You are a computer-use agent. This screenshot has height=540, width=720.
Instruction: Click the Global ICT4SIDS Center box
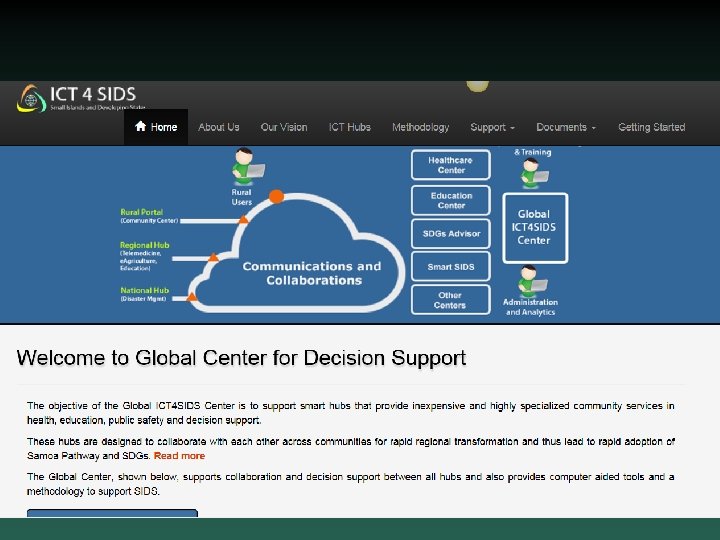[535, 228]
